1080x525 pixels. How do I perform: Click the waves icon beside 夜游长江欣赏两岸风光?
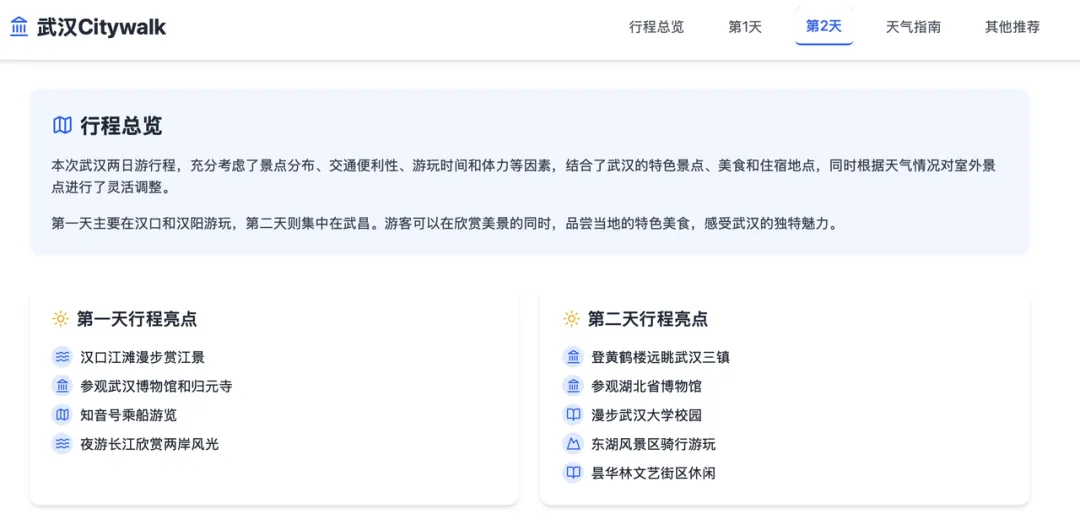click(x=62, y=444)
